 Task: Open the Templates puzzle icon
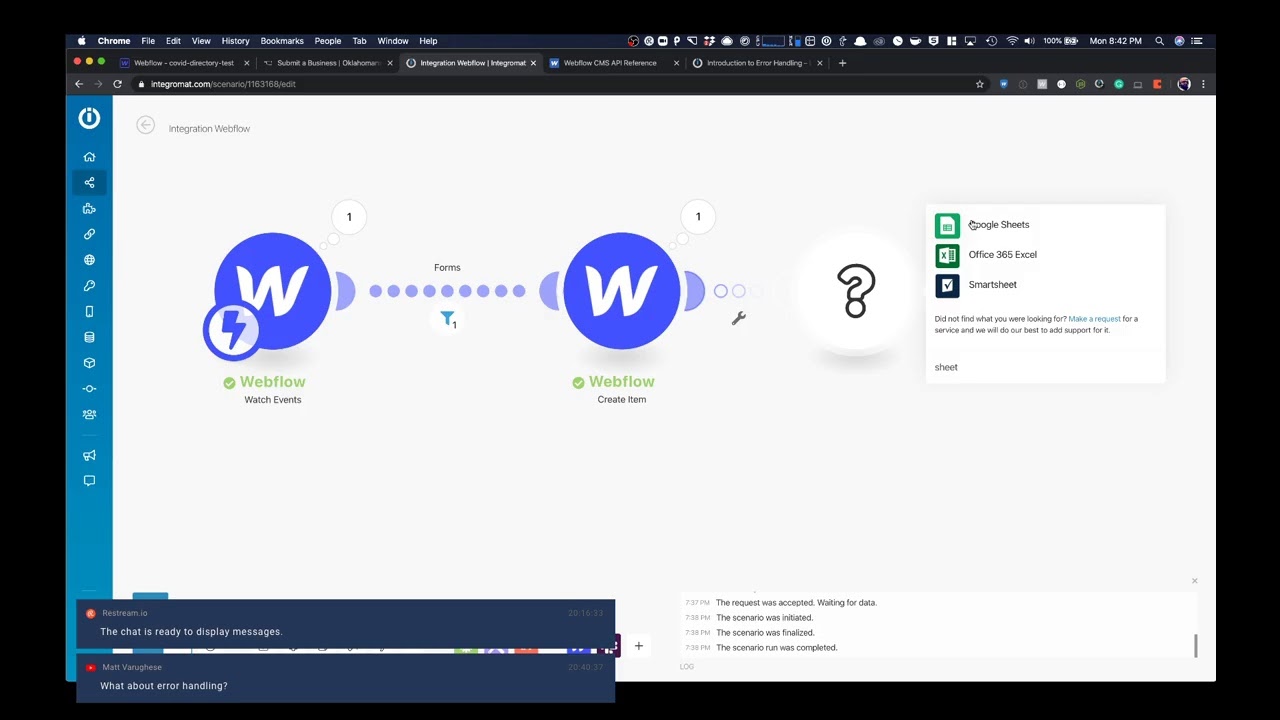[x=89, y=208]
